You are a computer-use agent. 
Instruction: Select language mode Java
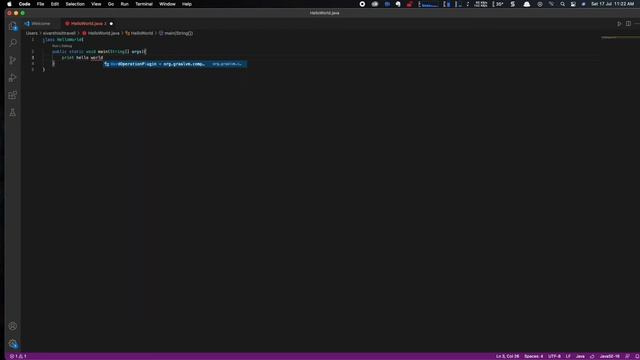point(580,356)
